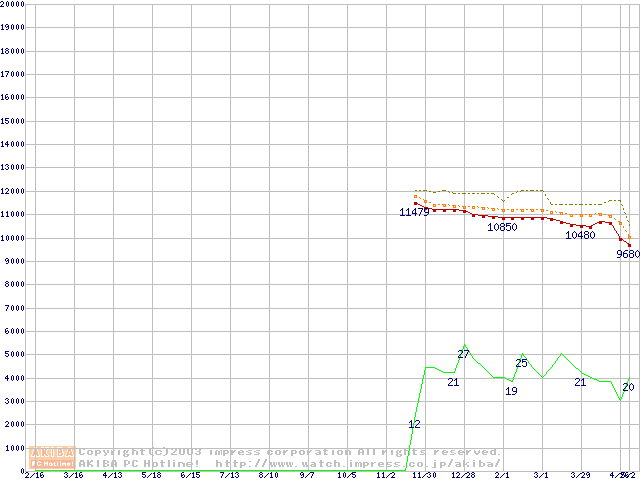Click the 10000 value on y-axis
This screenshot has height=480, width=640.
pos(12,238)
